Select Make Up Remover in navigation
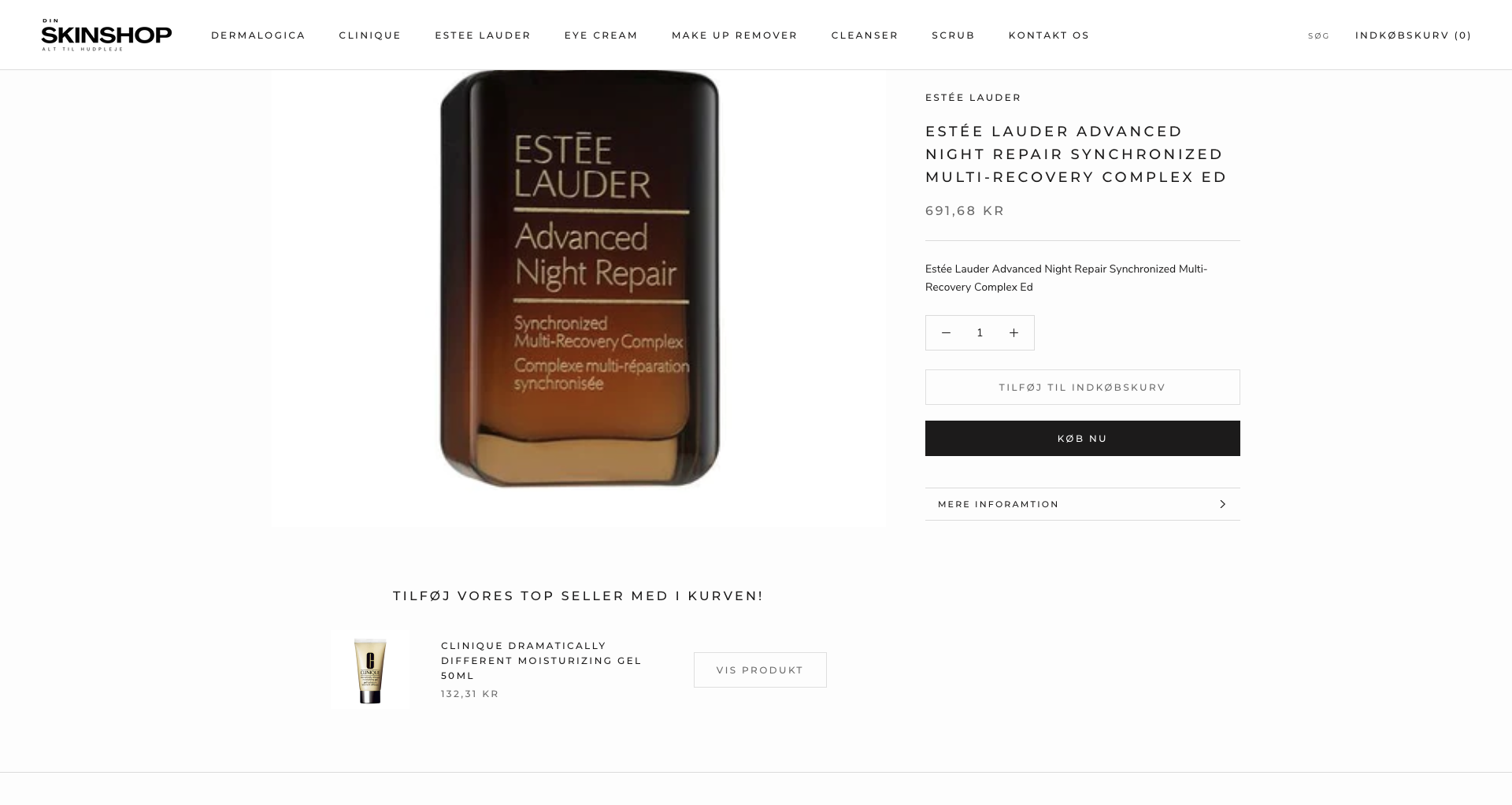The width and height of the screenshot is (1512, 805). pos(735,35)
